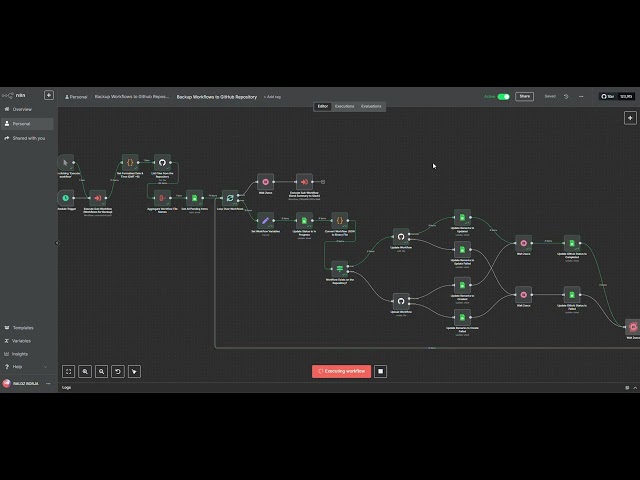
Task: Switch to the Editor tab
Action: point(322,106)
